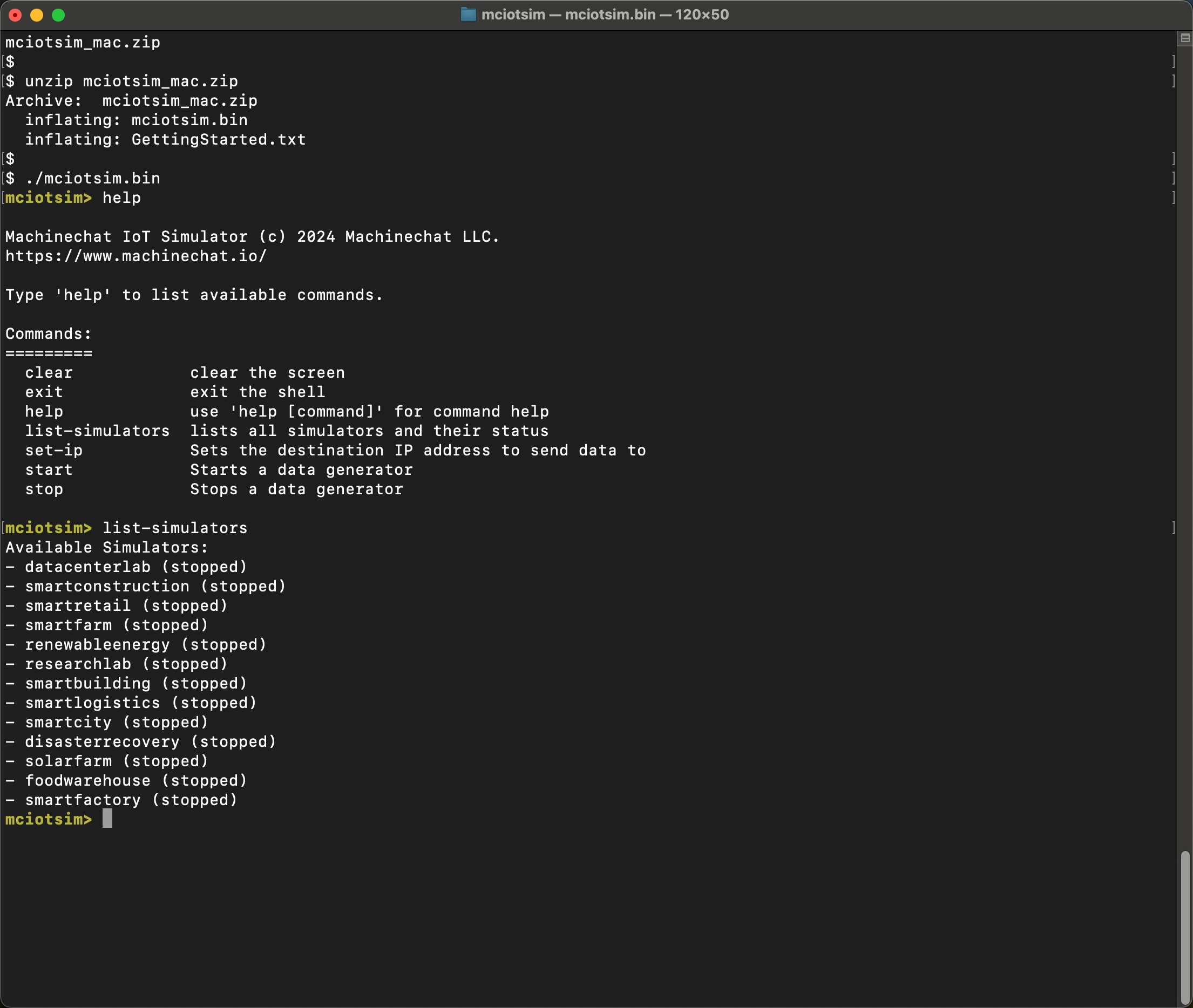The height and width of the screenshot is (1008, 1193).
Task: Click the 'unzip mciotsim_mac.zip' command line
Action: (122, 81)
